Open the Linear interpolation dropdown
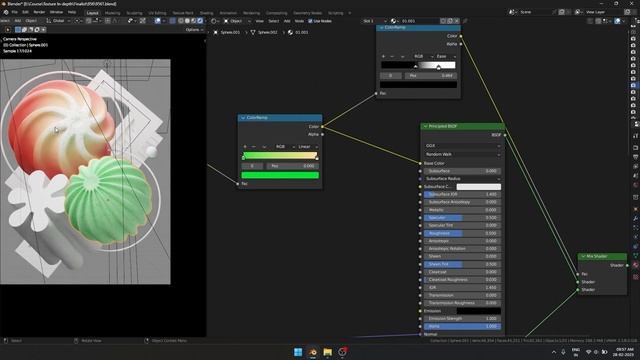The height and width of the screenshot is (360, 640). tap(307, 147)
